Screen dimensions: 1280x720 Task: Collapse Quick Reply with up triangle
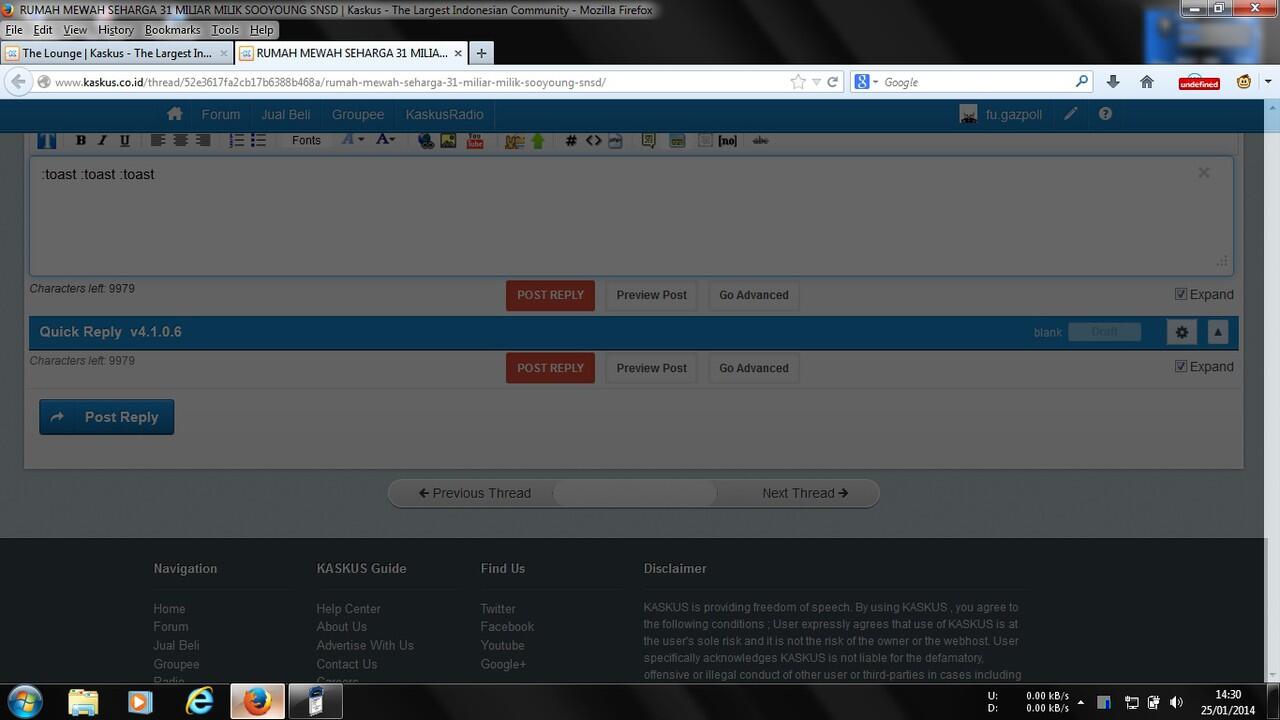(x=1217, y=332)
